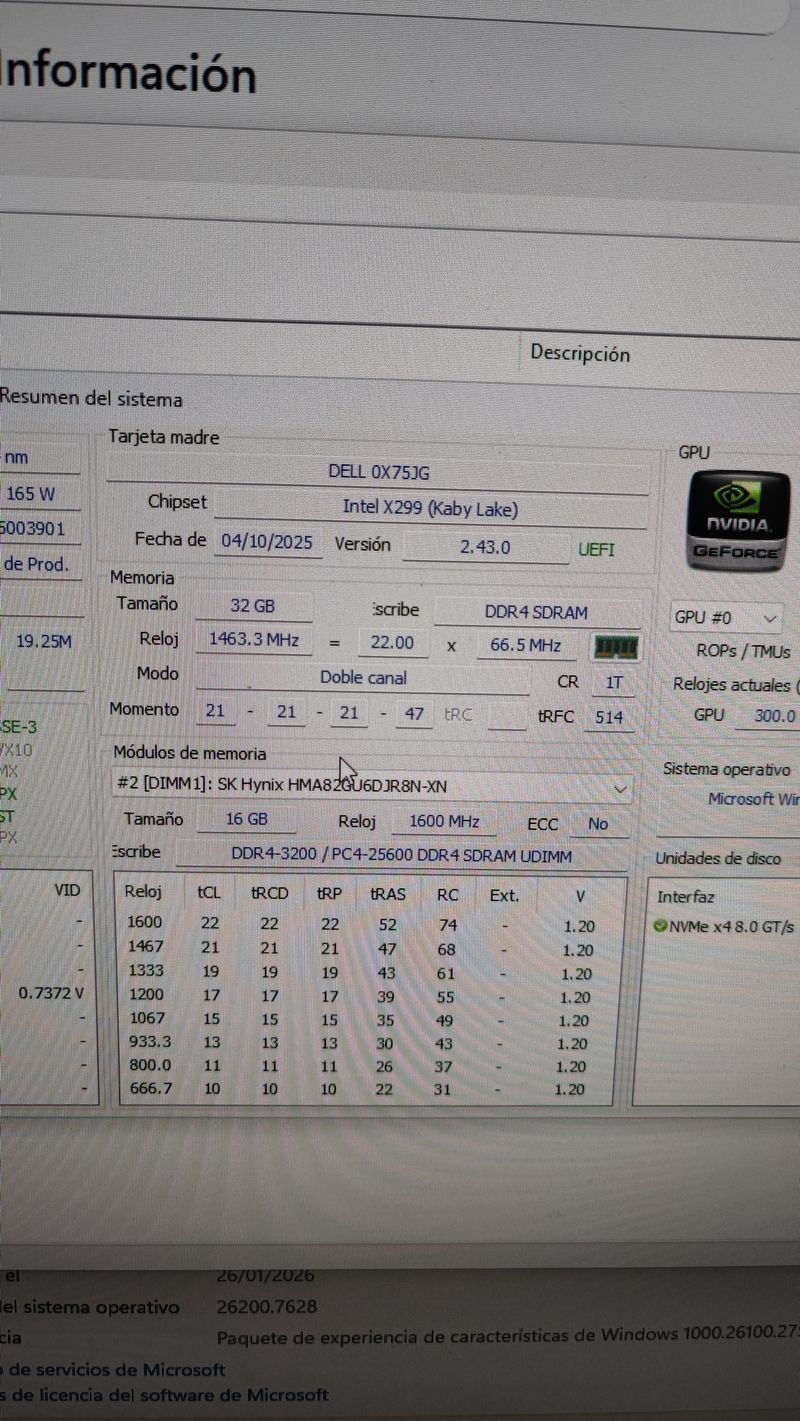Click the ECC No field
Screen dimensions: 800x1421
(x=598, y=824)
